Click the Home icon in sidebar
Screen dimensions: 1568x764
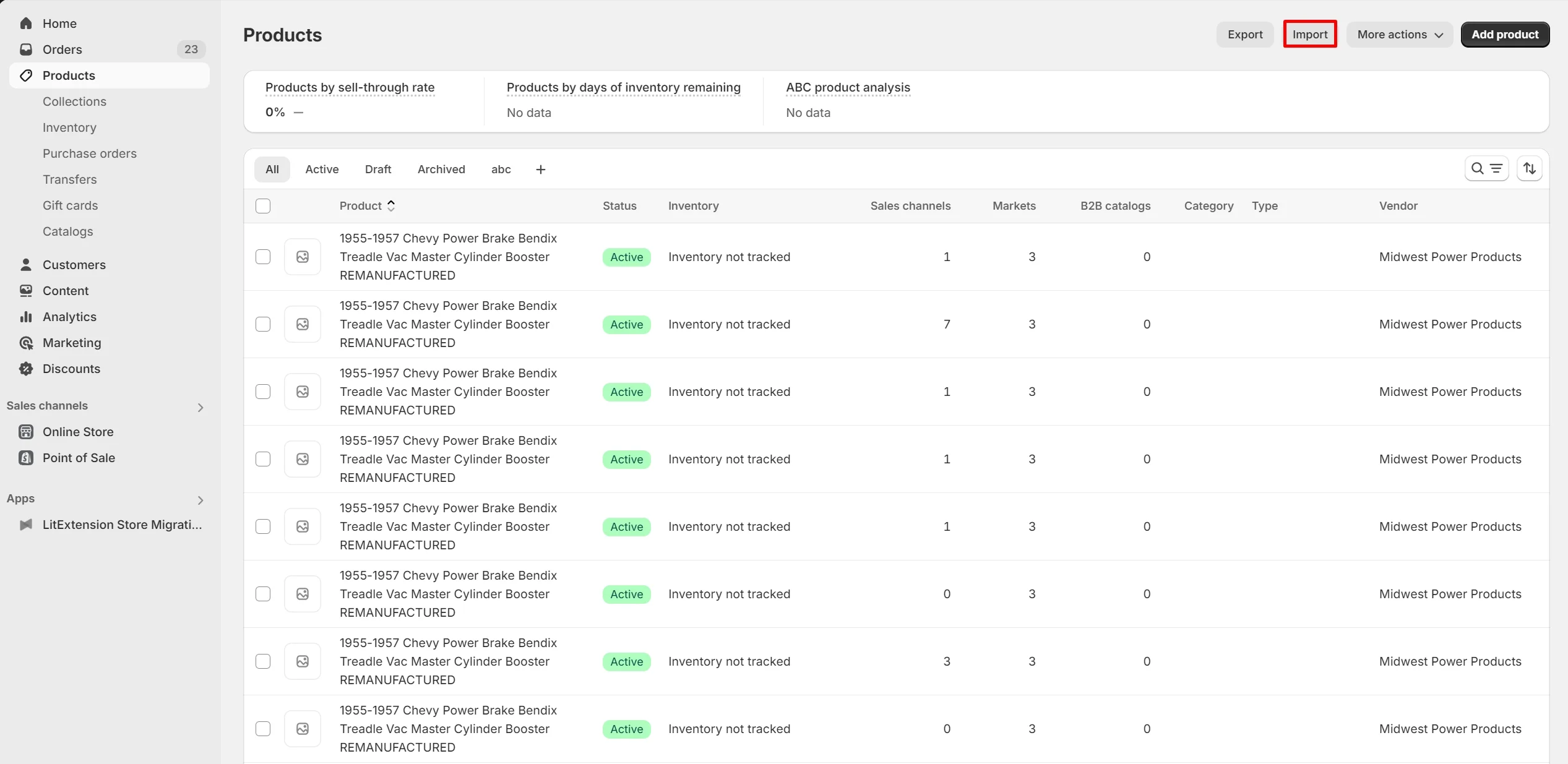[26, 24]
